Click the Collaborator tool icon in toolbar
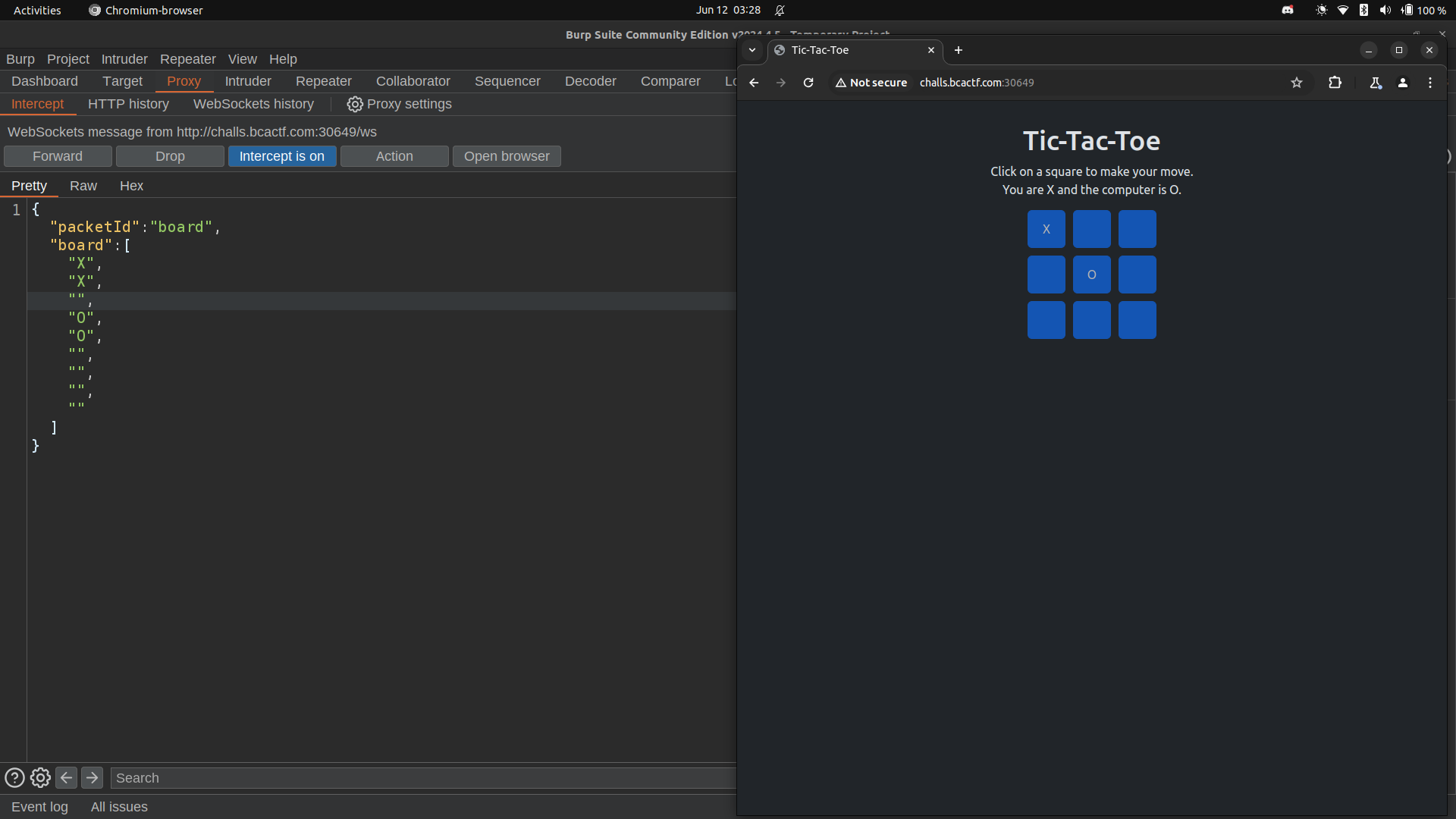Image resolution: width=1456 pixels, height=819 pixels. [412, 80]
